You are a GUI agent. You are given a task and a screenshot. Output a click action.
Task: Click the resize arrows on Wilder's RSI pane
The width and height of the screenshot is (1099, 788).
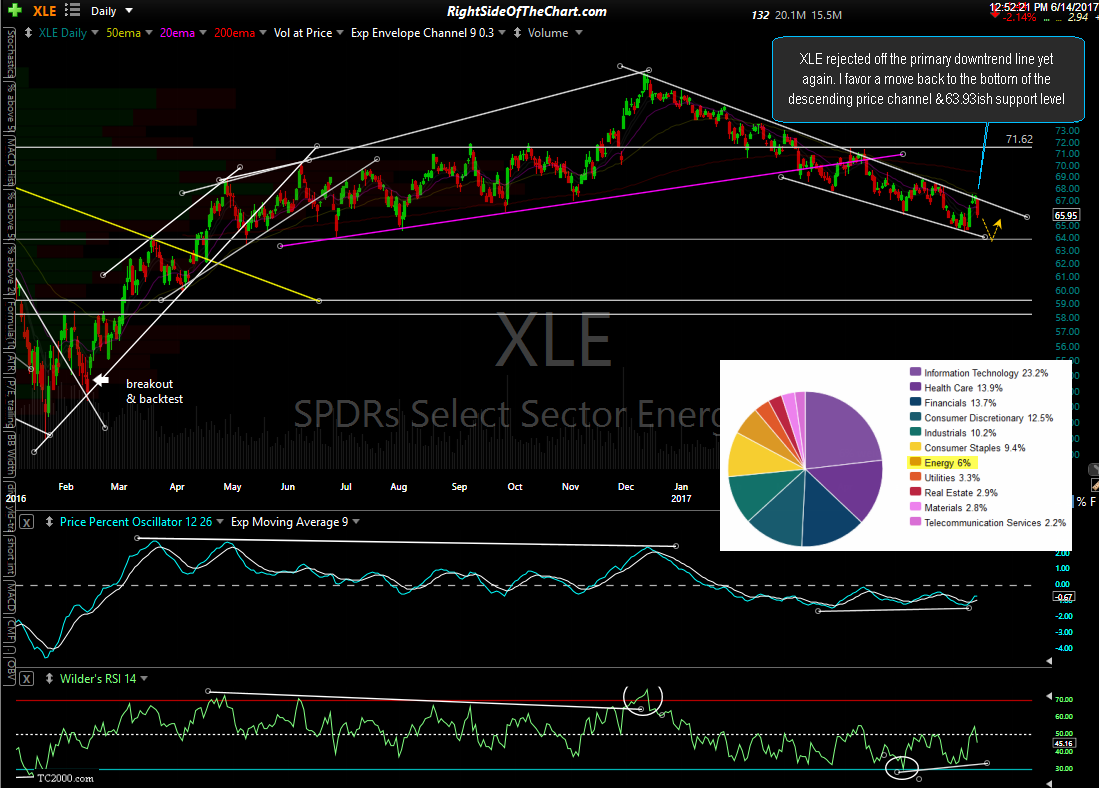(x=47, y=680)
